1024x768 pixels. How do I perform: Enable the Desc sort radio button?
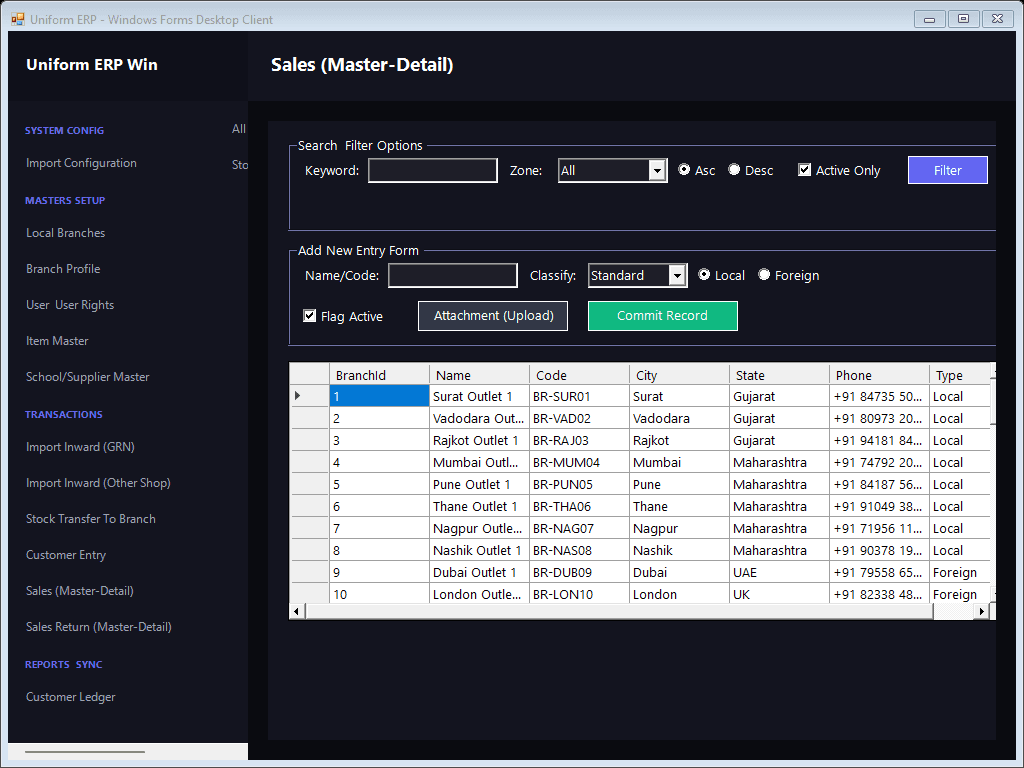tap(734, 170)
